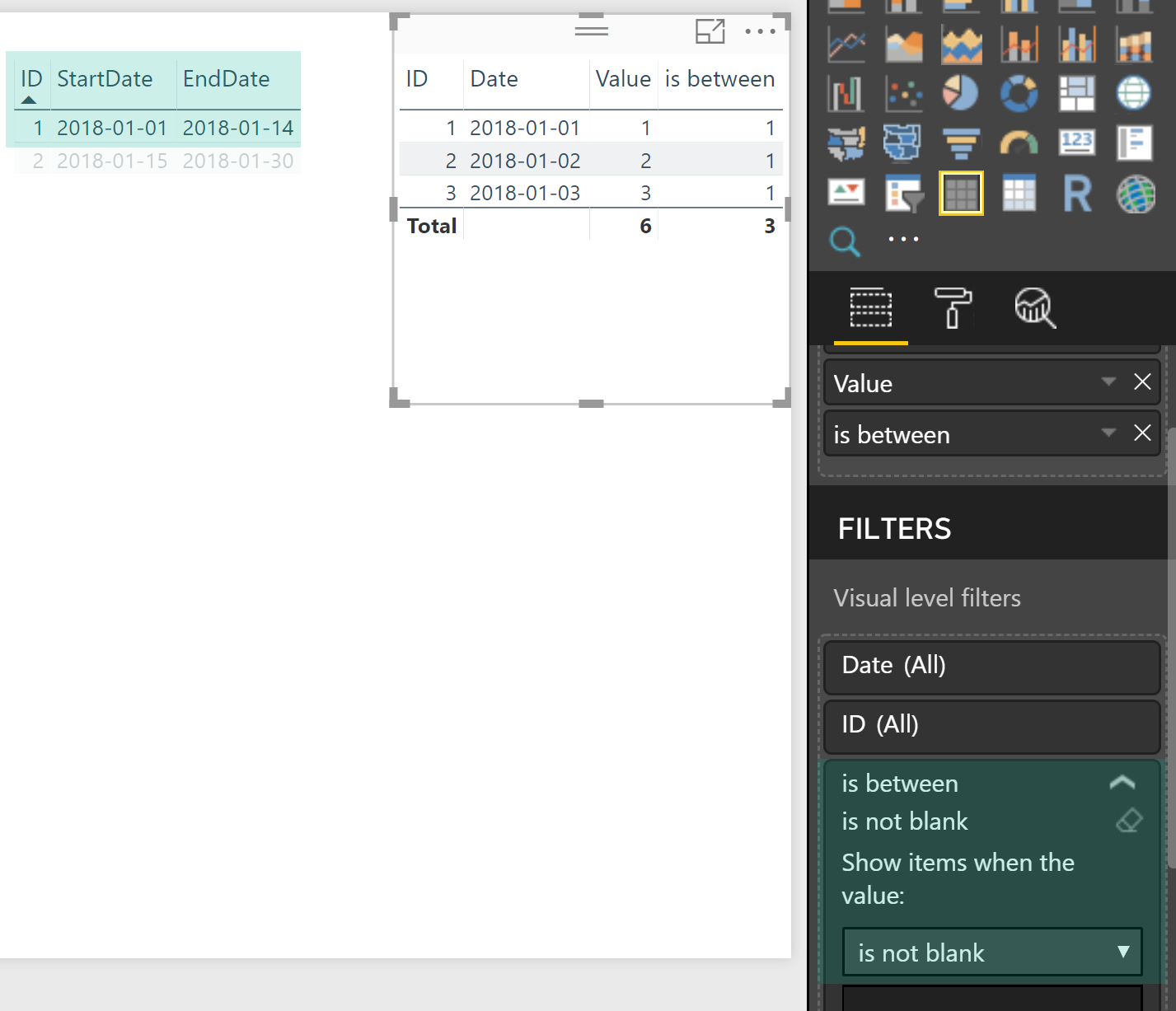
Task: Select the waterfall chart visualization
Action: tap(846, 94)
